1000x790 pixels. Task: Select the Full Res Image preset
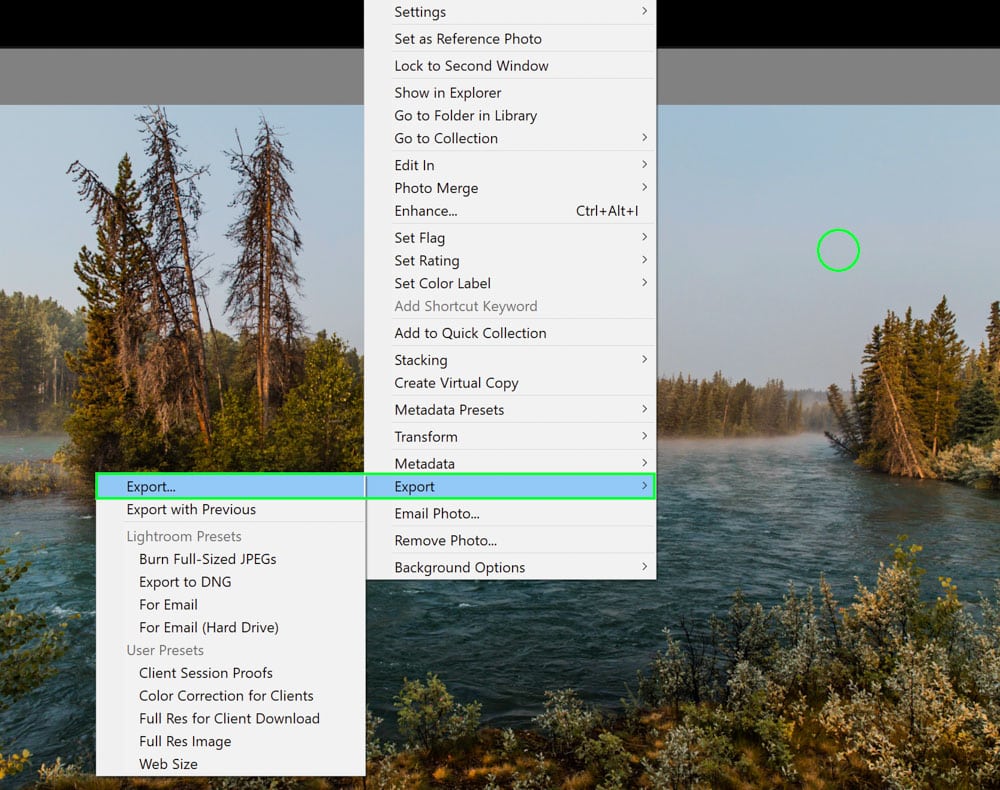pyautogui.click(x=231, y=742)
